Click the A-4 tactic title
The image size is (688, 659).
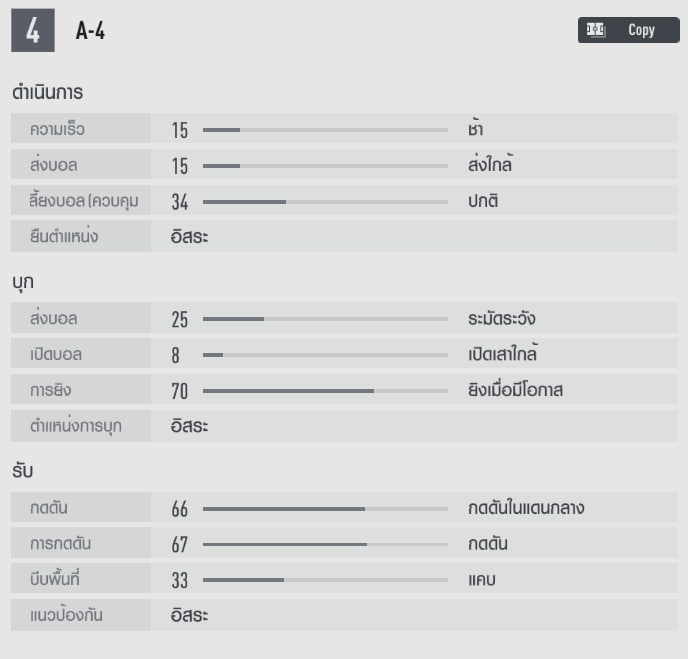90,32
